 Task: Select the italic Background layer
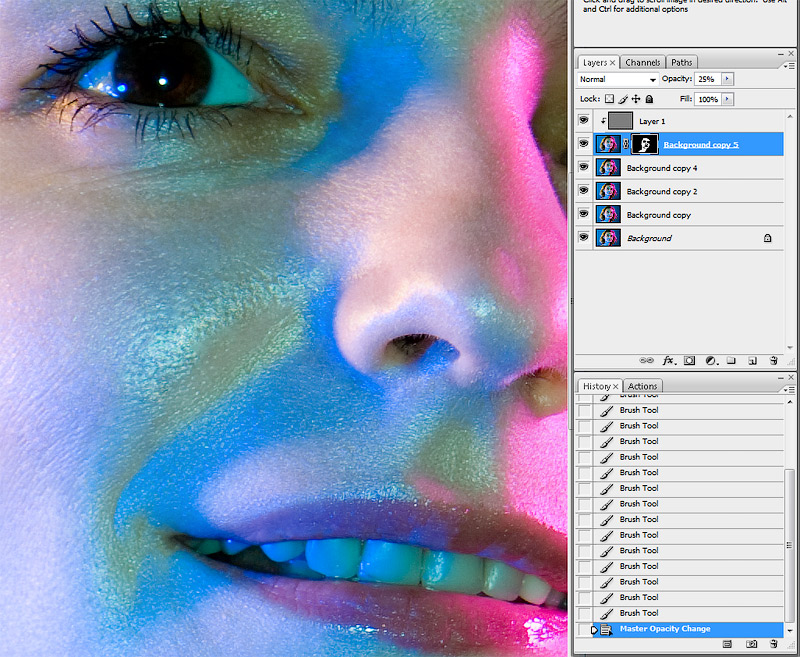[688, 238]
